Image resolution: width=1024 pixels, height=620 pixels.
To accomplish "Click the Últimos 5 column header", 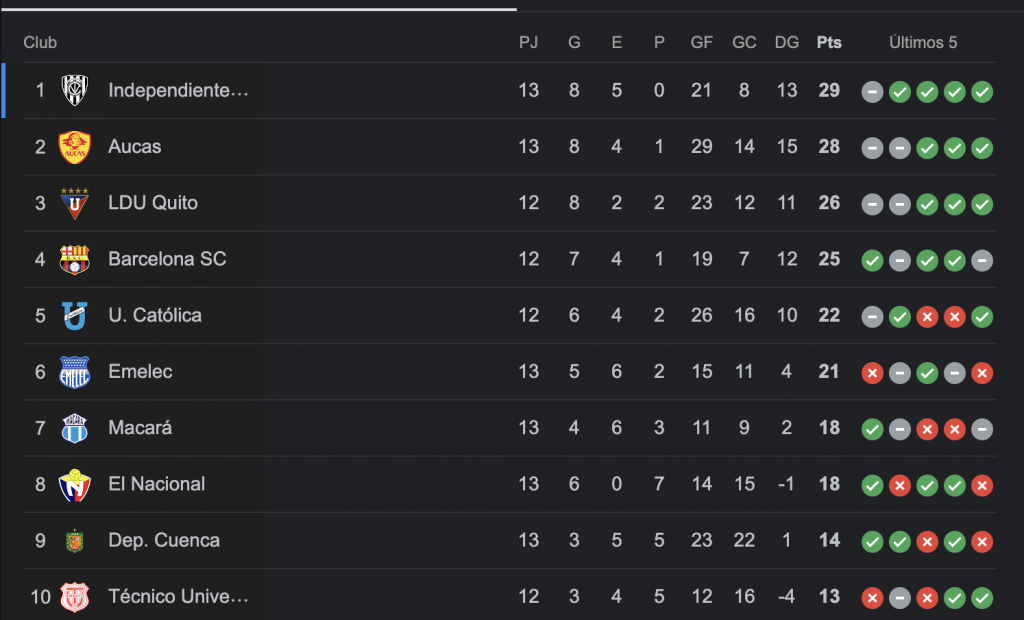I will click(x=923, y=43).
